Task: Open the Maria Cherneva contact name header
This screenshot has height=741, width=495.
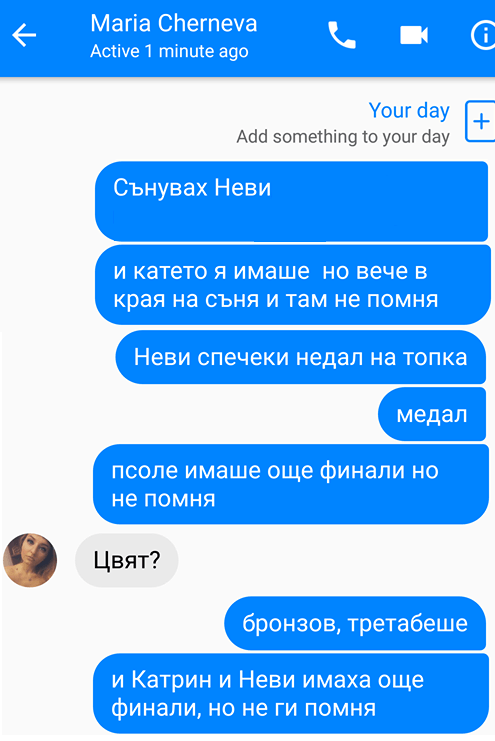Action: click(x=174, y=23)
